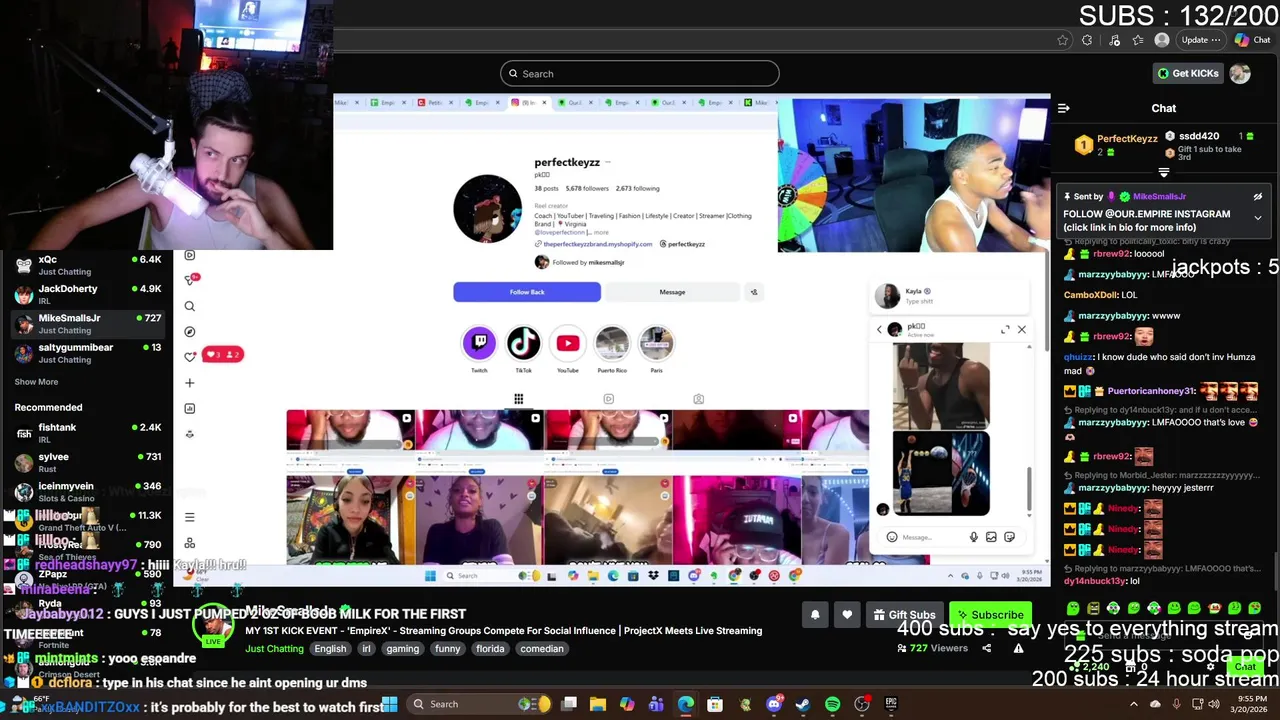The width and height of the screenshot is (1280, 720).
Task: Open JackDoherty channel in sidebar
Action: click(88, 294)
